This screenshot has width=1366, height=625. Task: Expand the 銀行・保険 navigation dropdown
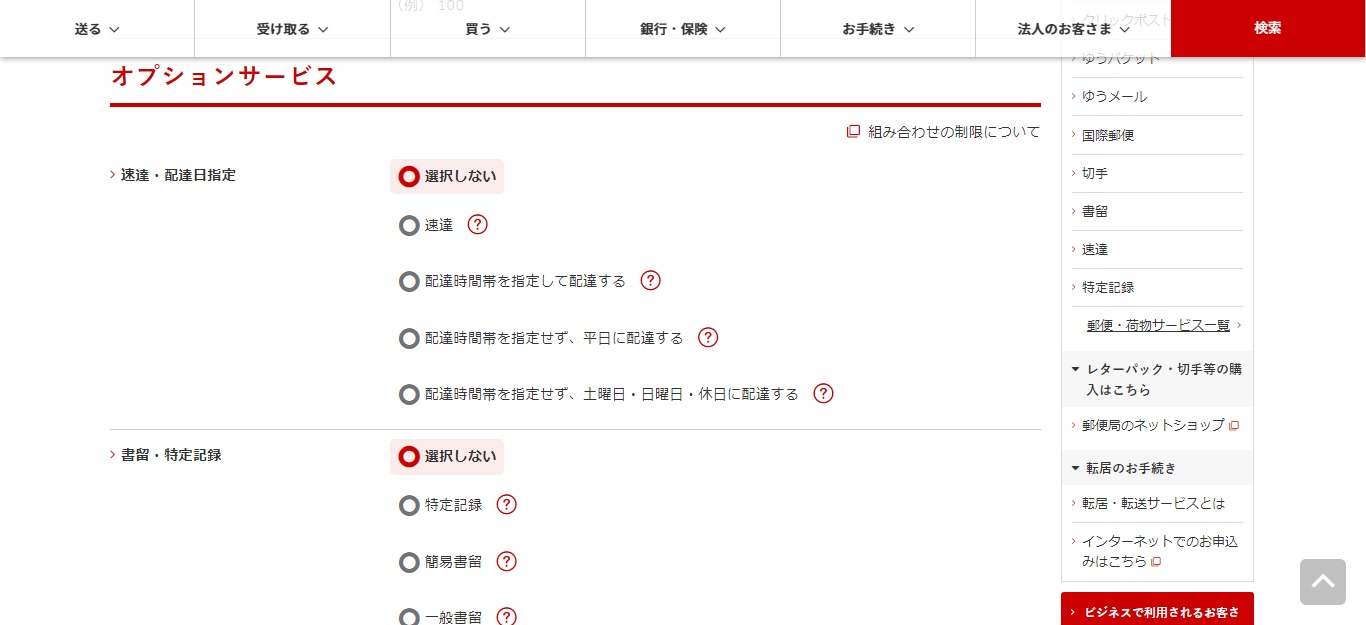point(683,29)
